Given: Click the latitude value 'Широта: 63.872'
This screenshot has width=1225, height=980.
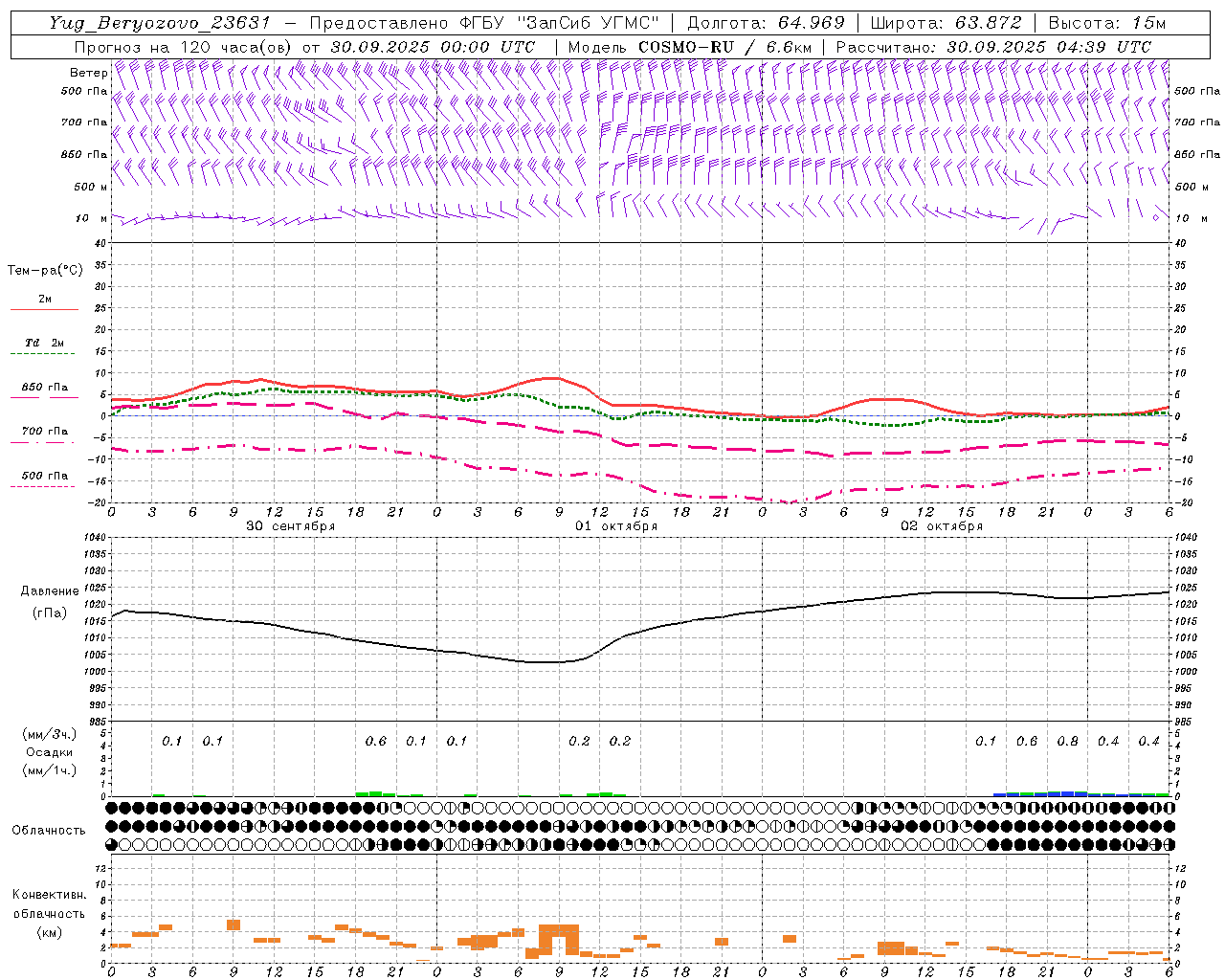Looking at the screenshot, I should click(946, 23).
